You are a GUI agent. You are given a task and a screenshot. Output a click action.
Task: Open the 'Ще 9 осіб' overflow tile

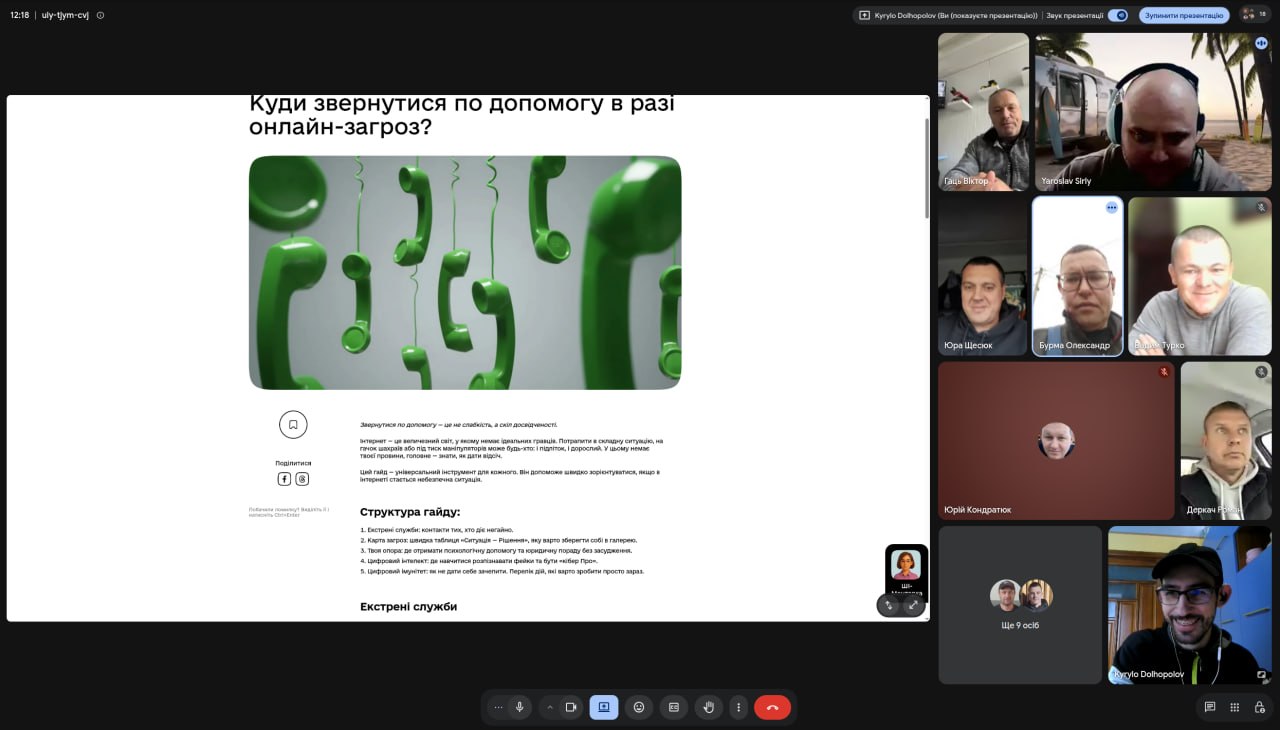pyautogui.click(x=1020, y=605)
